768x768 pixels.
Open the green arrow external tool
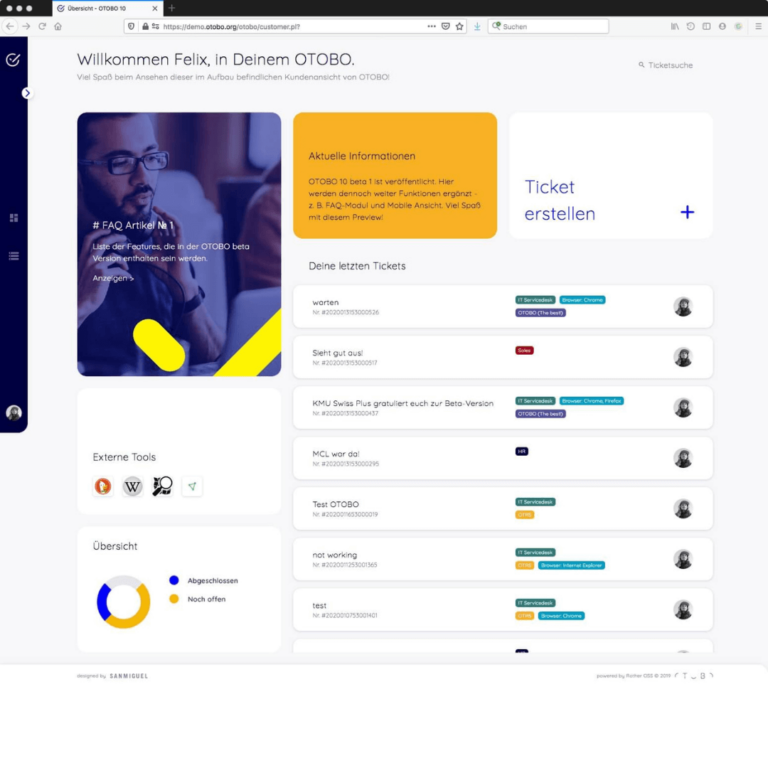click(x=192, y=486)
